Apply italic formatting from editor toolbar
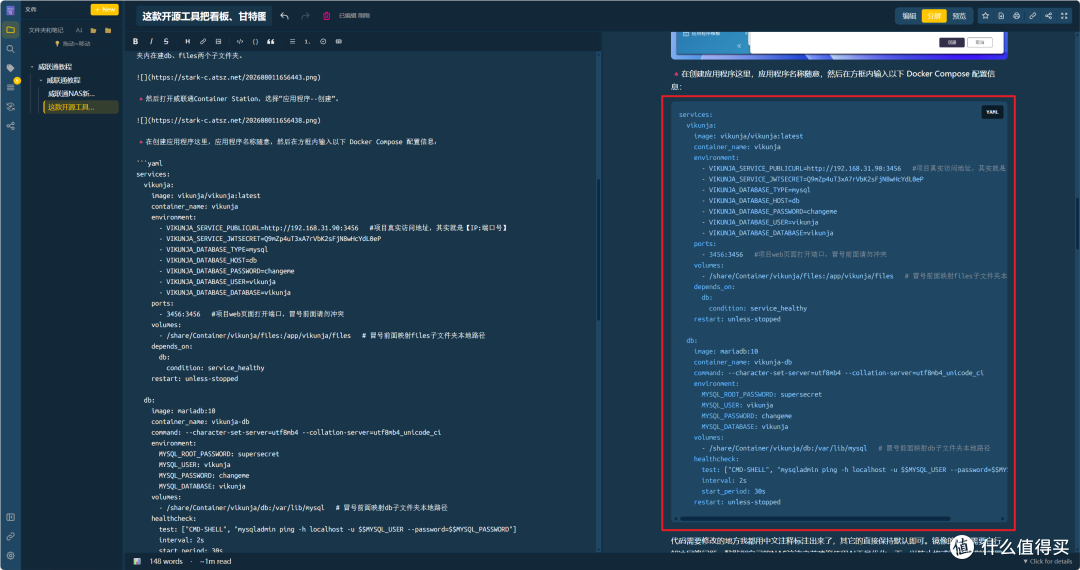This screenshot has height=570, width=1080. (x=151, y=41)
